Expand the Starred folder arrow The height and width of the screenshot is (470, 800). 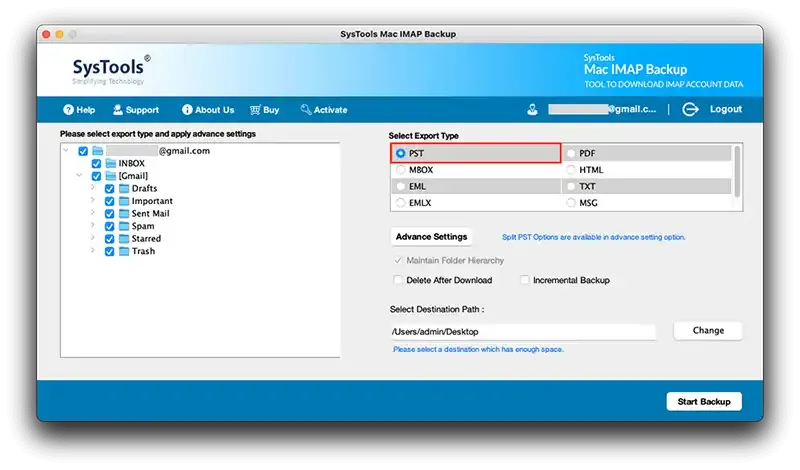click(x=92, y=237)
